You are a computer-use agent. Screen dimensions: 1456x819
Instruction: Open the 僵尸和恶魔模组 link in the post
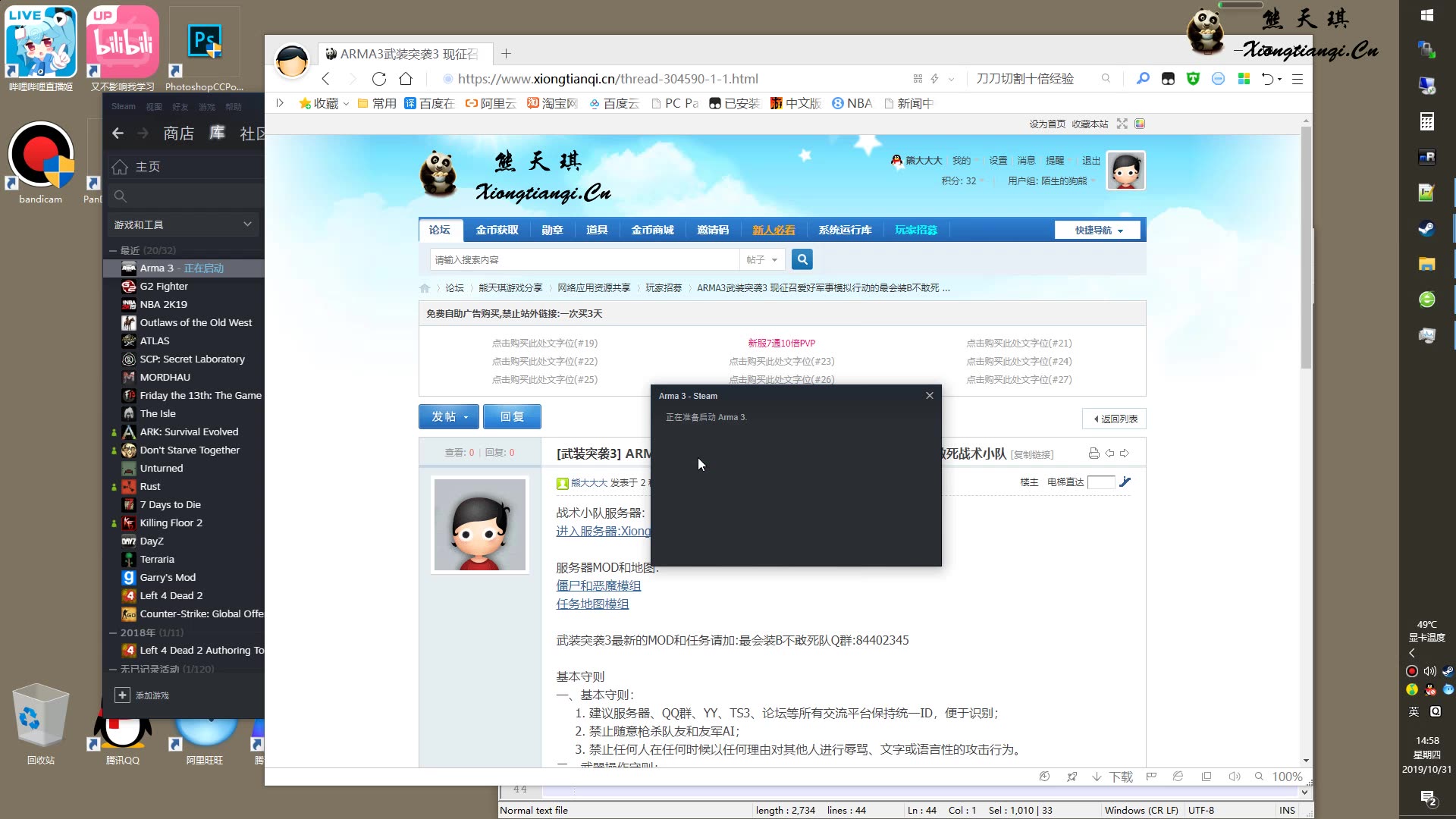click(x=598, y=585)
